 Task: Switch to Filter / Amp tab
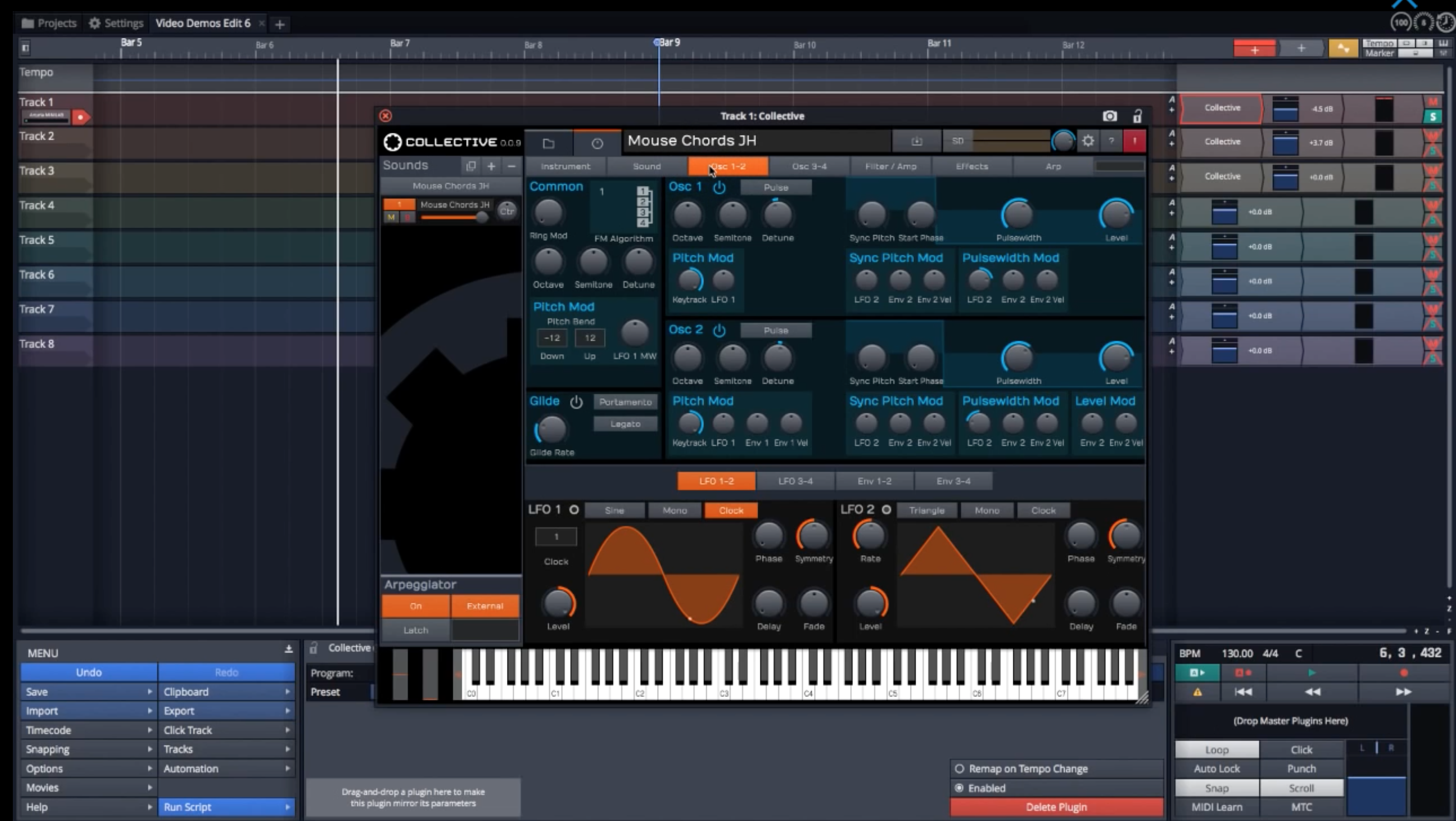891,166
